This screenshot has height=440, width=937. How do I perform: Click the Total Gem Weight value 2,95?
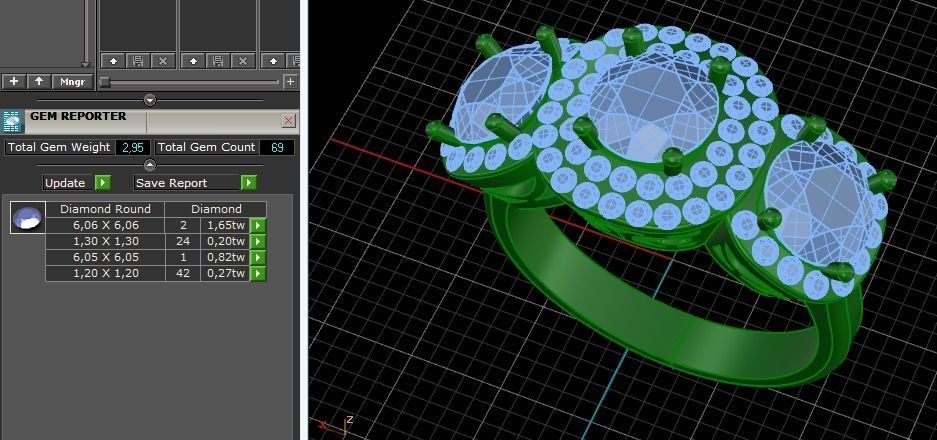pos(133,147)
